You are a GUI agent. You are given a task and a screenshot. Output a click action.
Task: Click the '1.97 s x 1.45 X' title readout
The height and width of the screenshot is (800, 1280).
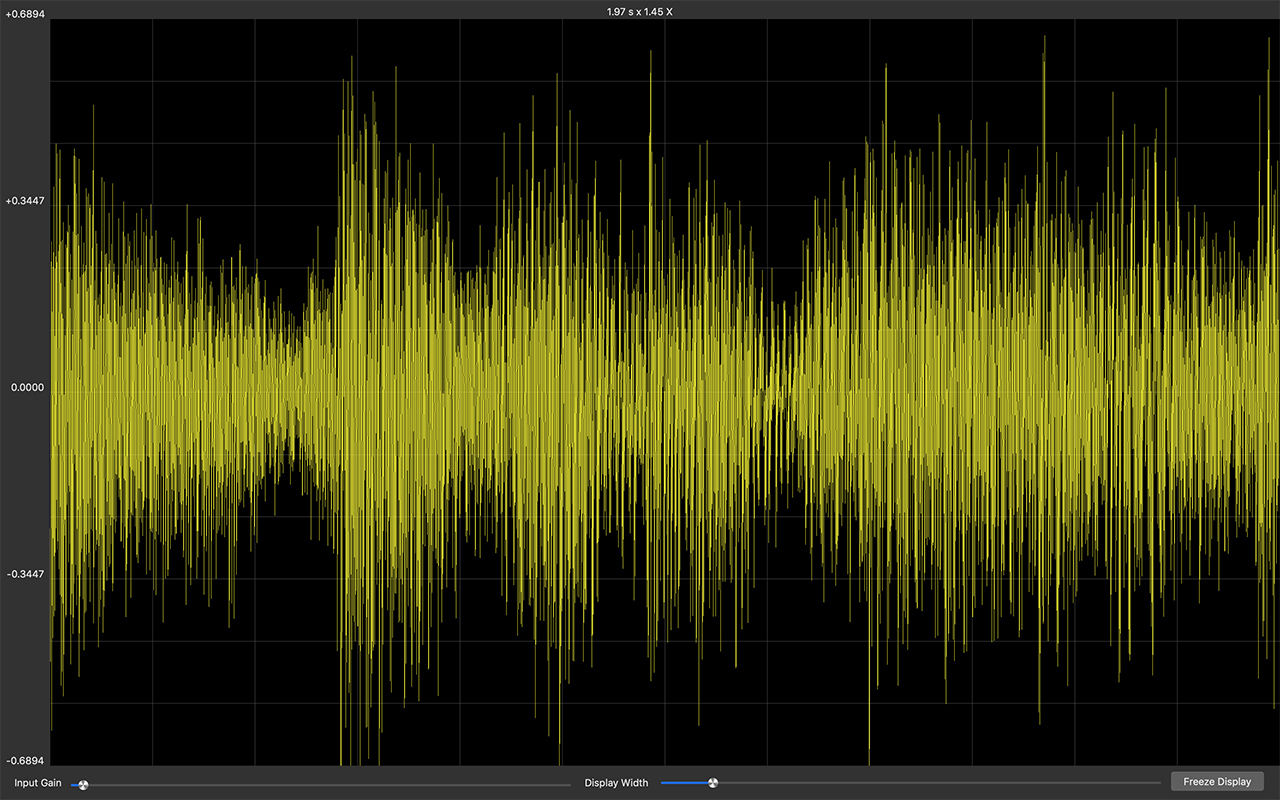(x=640, y=11)
